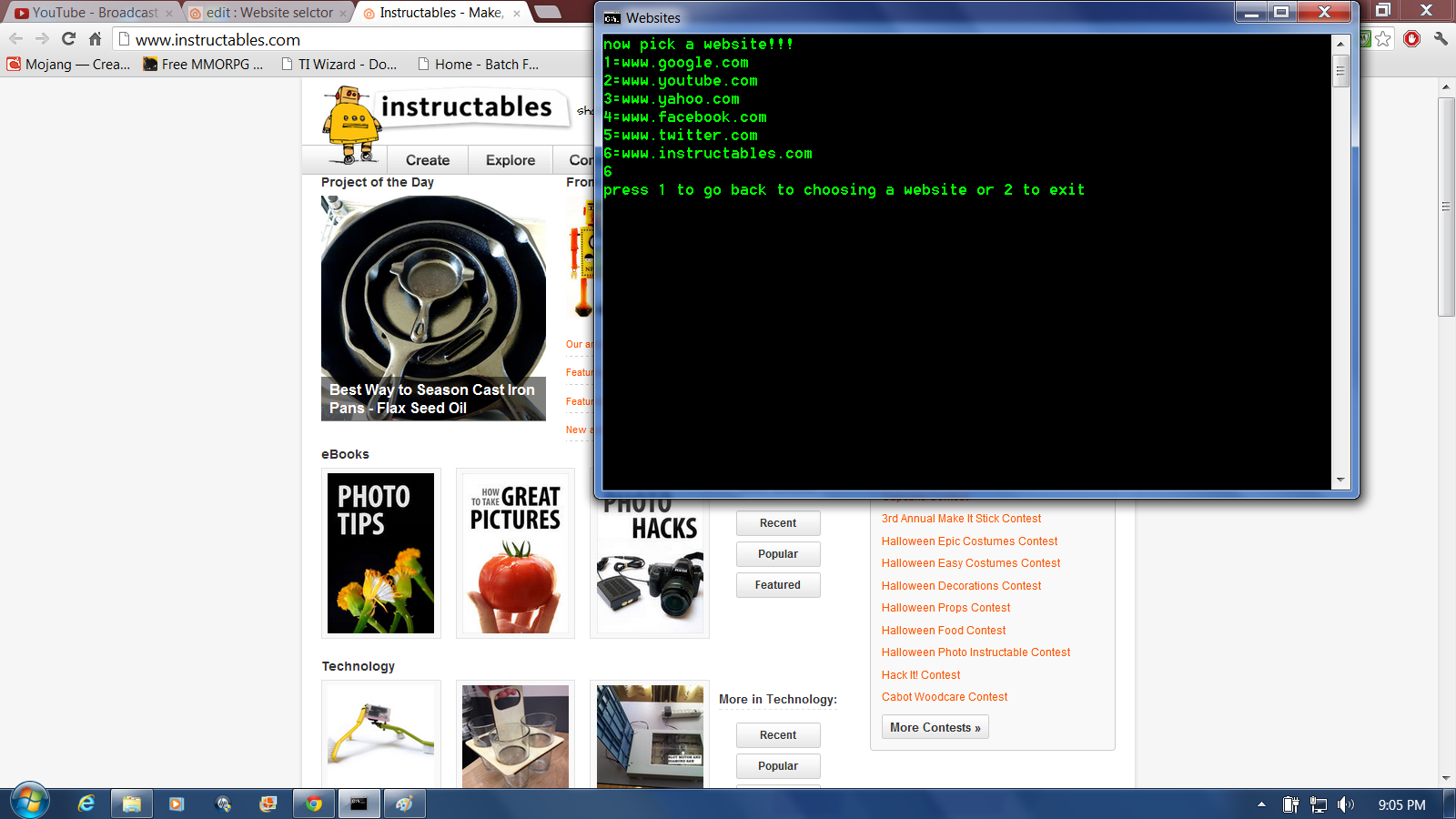The width and height of the screenshot is (1456, 819).
Task: Bookmark this page with the star icon
Action: [x=1383, y=38]
